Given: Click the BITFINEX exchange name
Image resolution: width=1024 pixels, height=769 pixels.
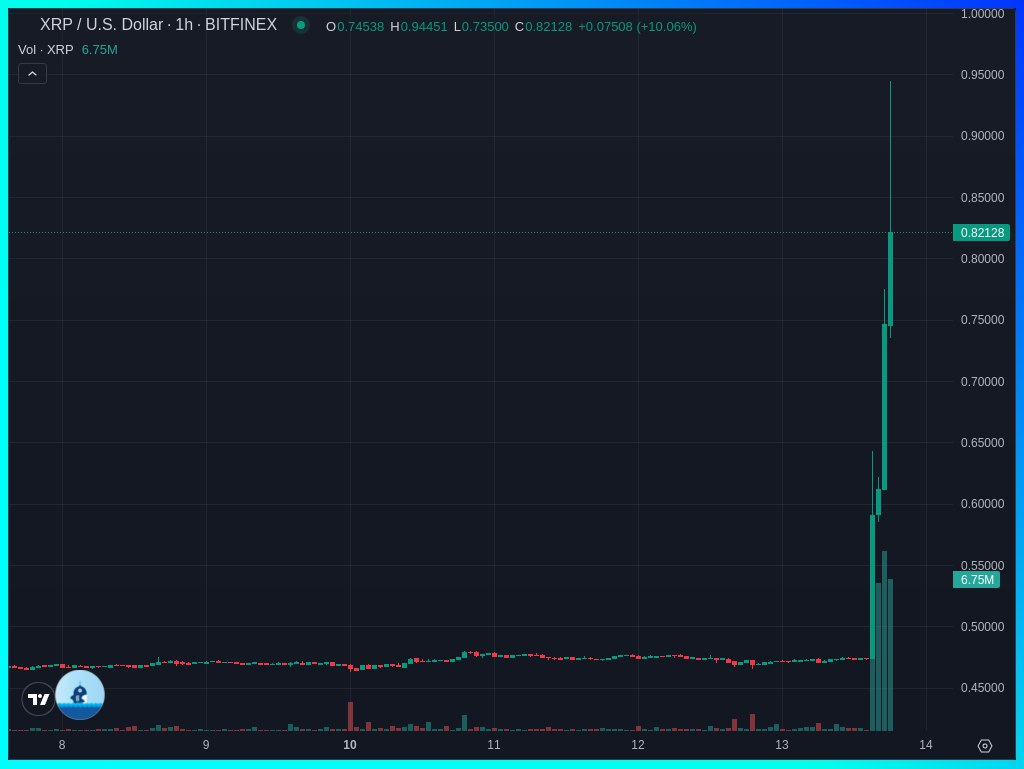Looking at the screenshot, I should pyautogui.click(x=240, y=25).
